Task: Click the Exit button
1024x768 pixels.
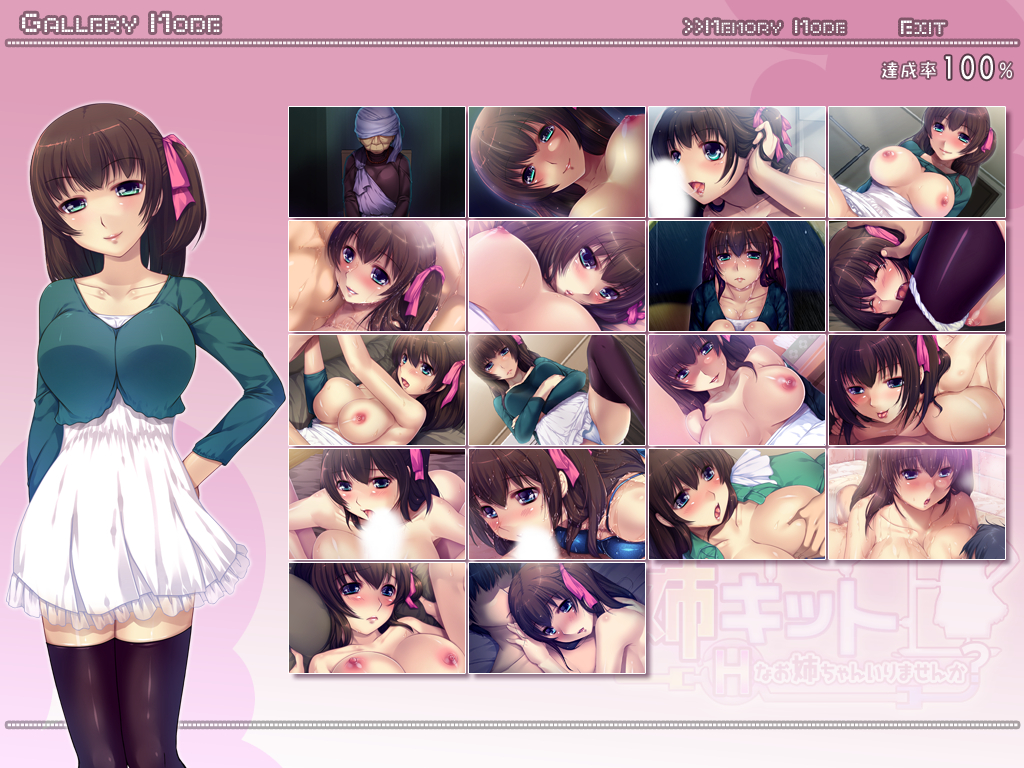Action: 921,27
